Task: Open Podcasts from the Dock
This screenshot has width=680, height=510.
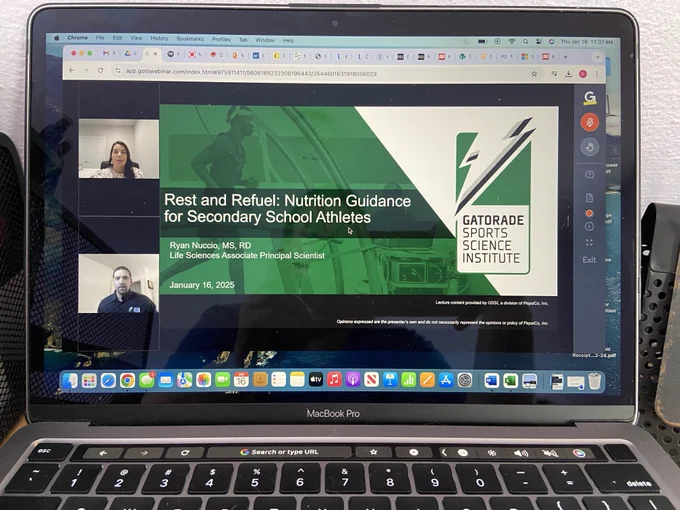Action: (353, 380)
